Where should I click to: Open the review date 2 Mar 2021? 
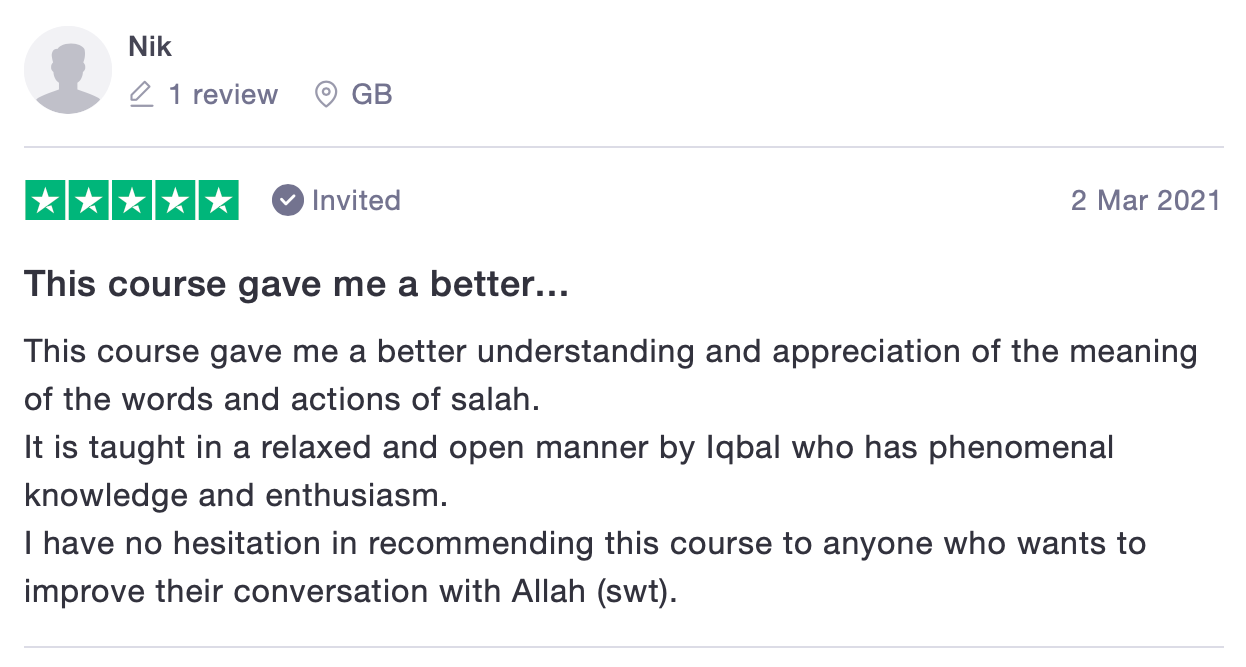[1145, 201]
